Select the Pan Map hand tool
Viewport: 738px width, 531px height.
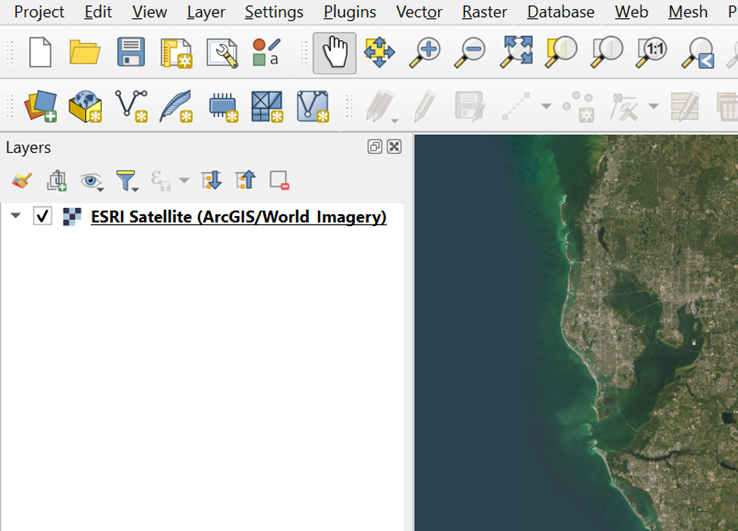[x=334, y=53]
